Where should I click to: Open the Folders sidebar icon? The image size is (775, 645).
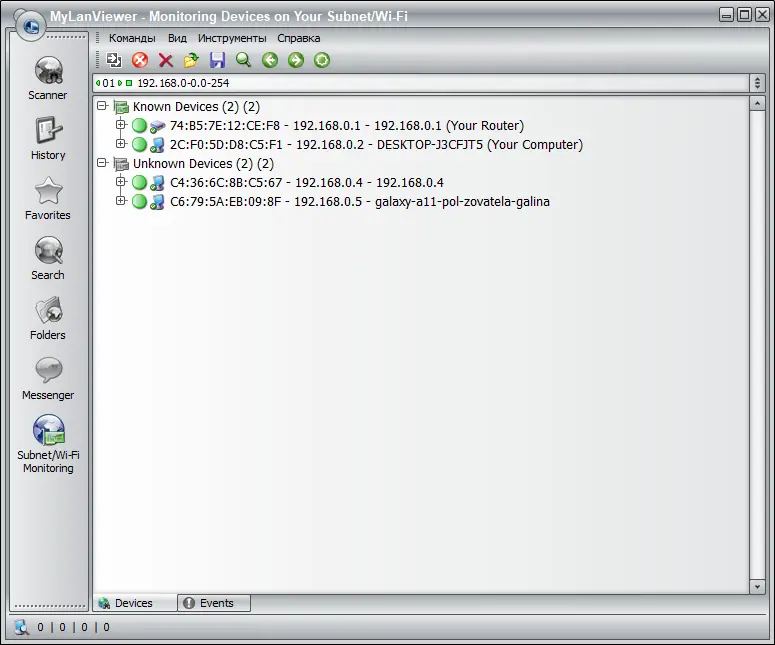tap(48, 310)
